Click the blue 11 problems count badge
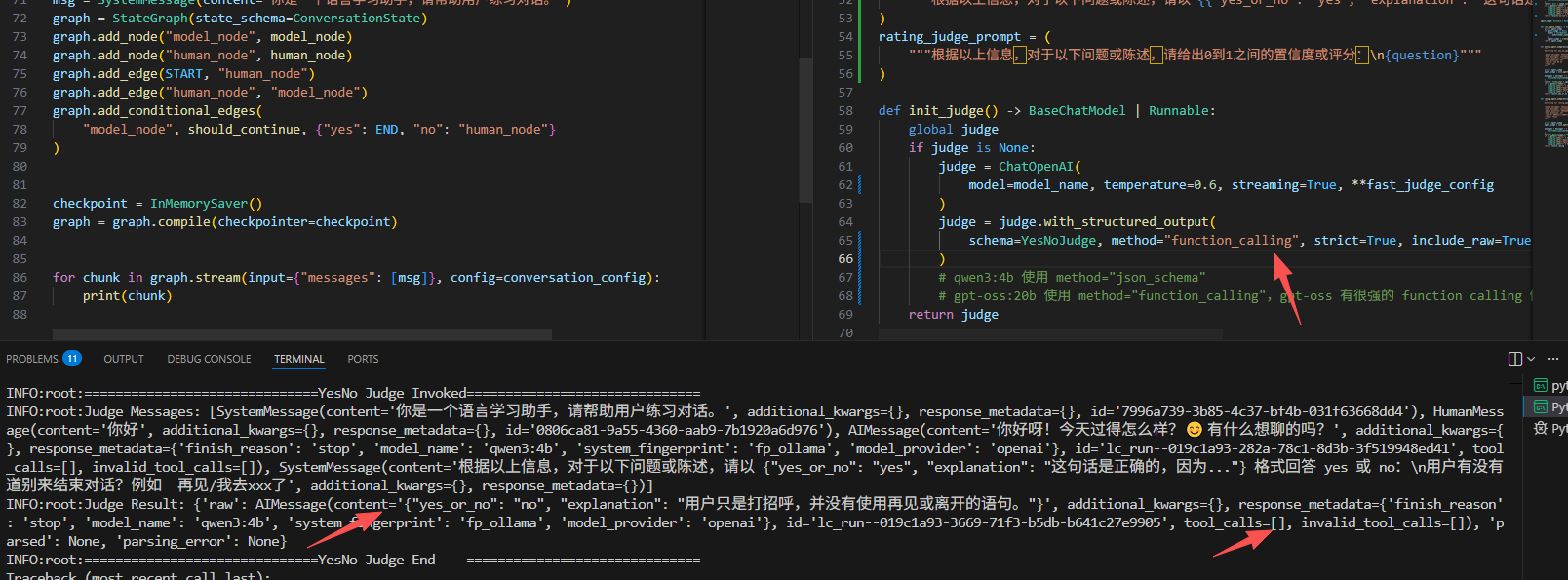Viewport: 1568px width, 580px height. (x=72, y=359)
